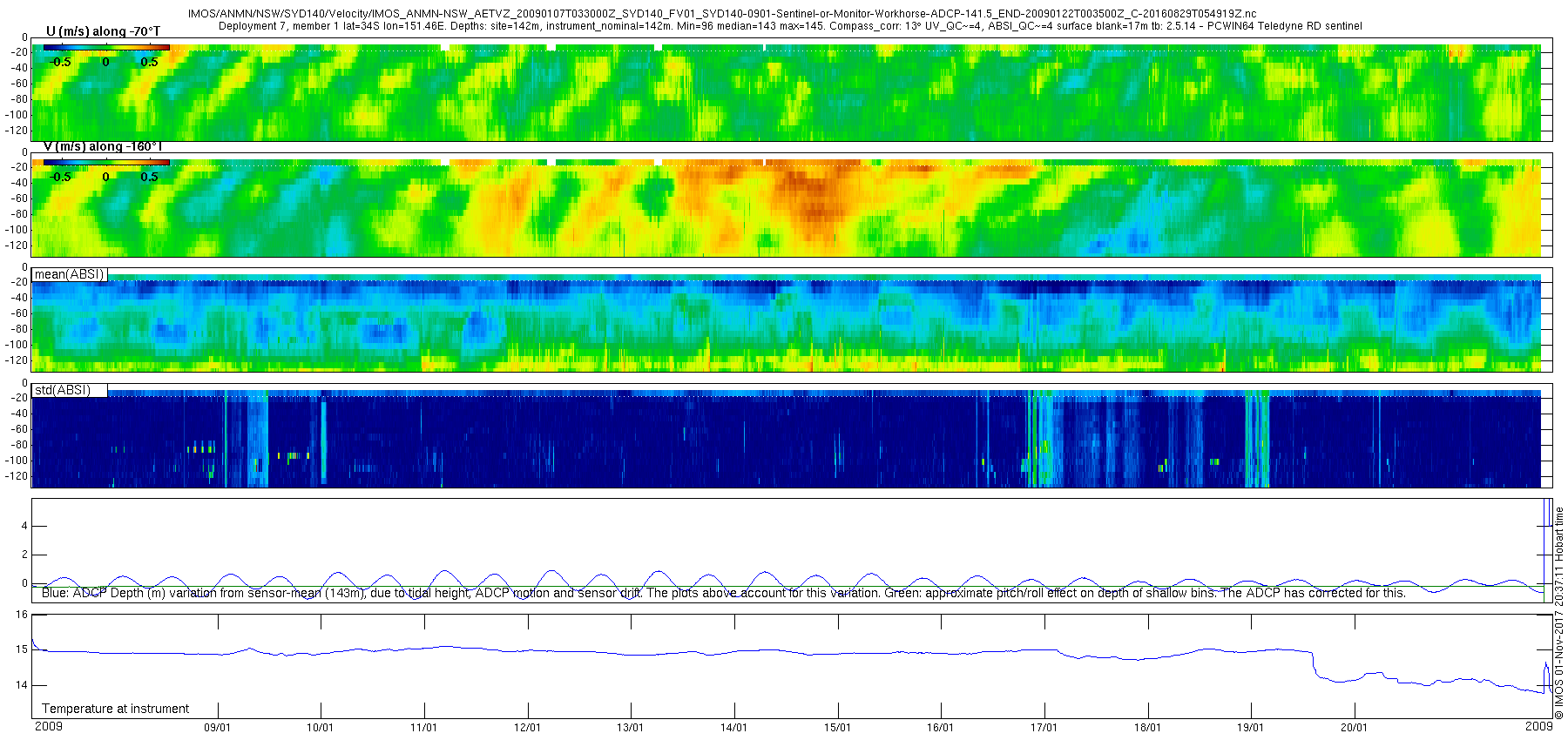
Task: Click the '2009' year label at time axis start
Action: pos(48,726)
